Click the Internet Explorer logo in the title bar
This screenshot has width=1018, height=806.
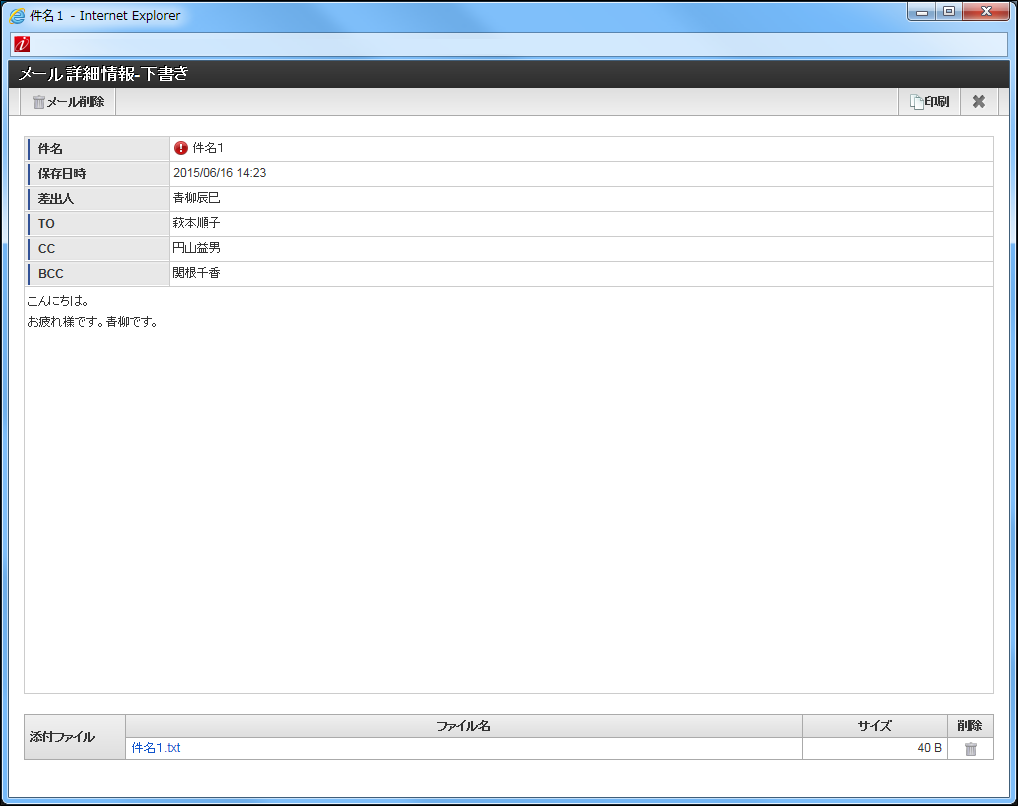coord(18,16)
